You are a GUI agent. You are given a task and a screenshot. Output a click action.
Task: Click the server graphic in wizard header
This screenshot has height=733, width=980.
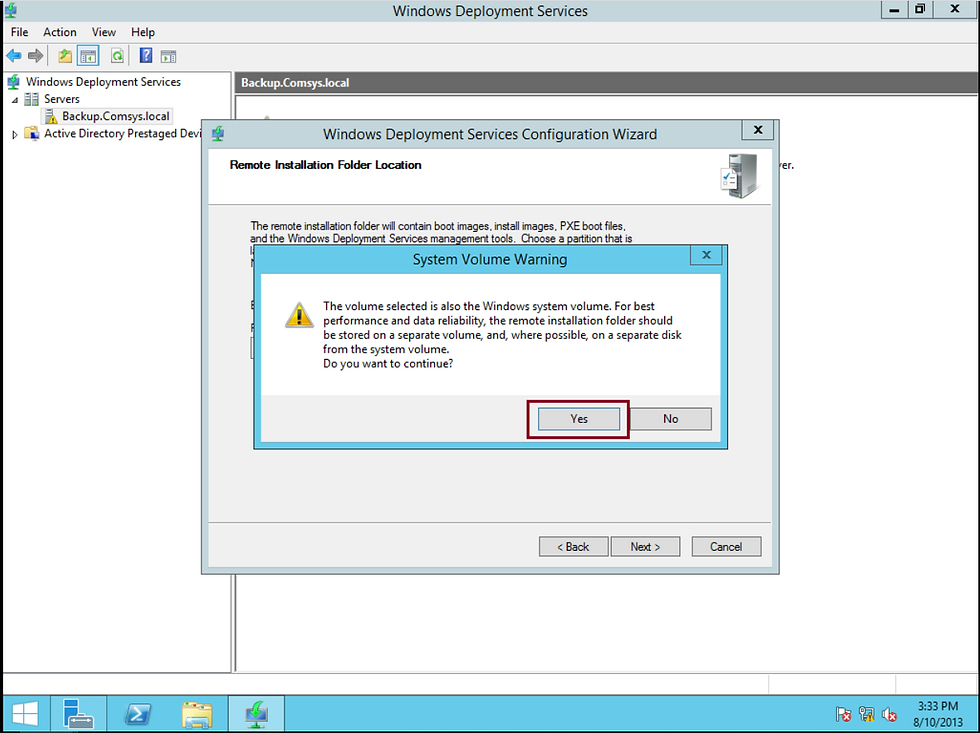pyautogui.click(x=739, y=176)
